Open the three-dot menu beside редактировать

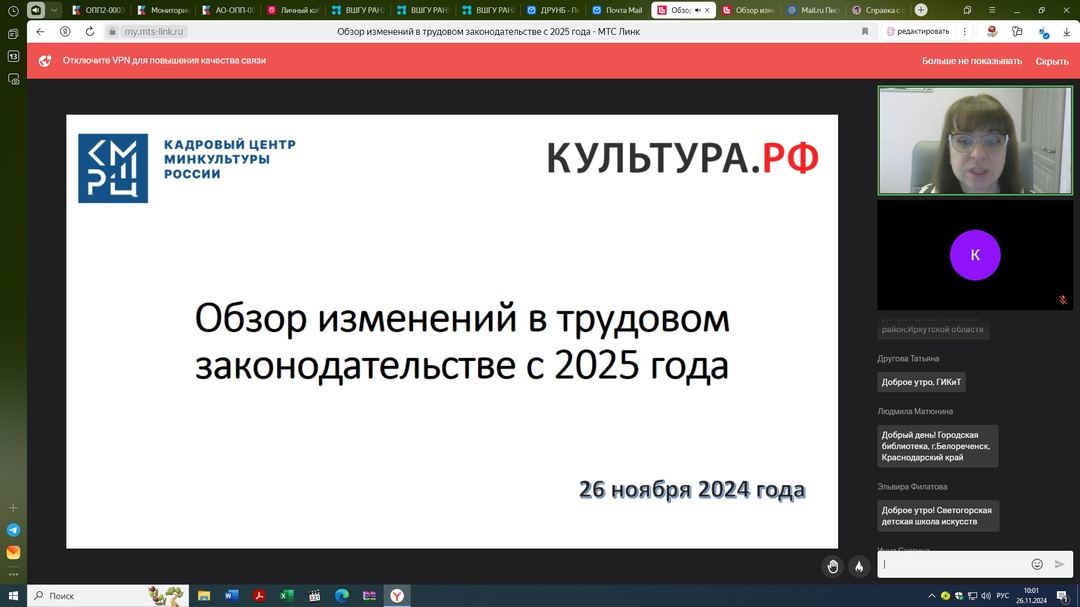click(x=964, y=32)
